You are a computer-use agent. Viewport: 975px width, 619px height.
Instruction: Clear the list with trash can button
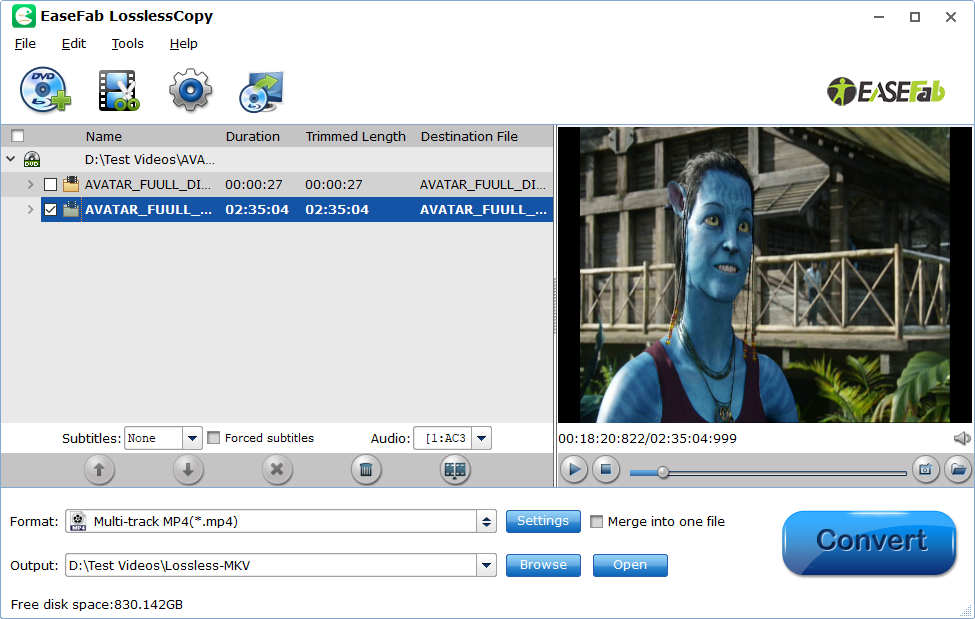pyautogui.click(x=366, y=470)
